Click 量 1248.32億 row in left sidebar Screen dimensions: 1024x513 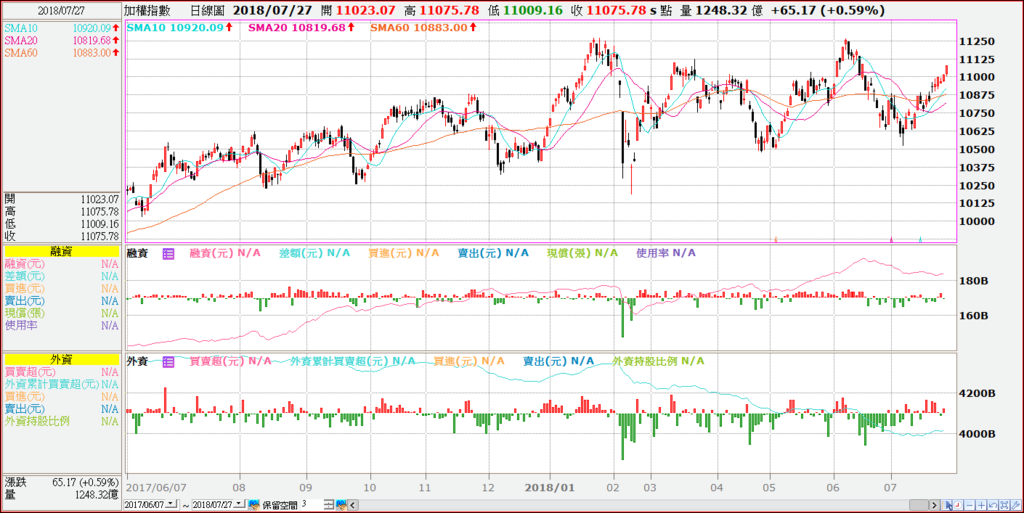(x=61, y=495)
